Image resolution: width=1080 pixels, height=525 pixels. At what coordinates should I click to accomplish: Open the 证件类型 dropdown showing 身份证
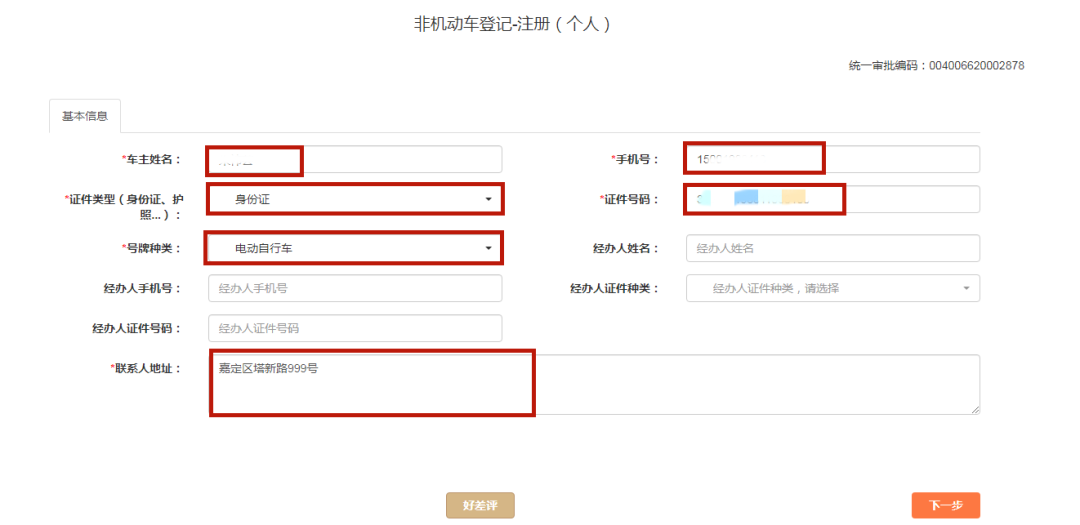coord(354,199)
